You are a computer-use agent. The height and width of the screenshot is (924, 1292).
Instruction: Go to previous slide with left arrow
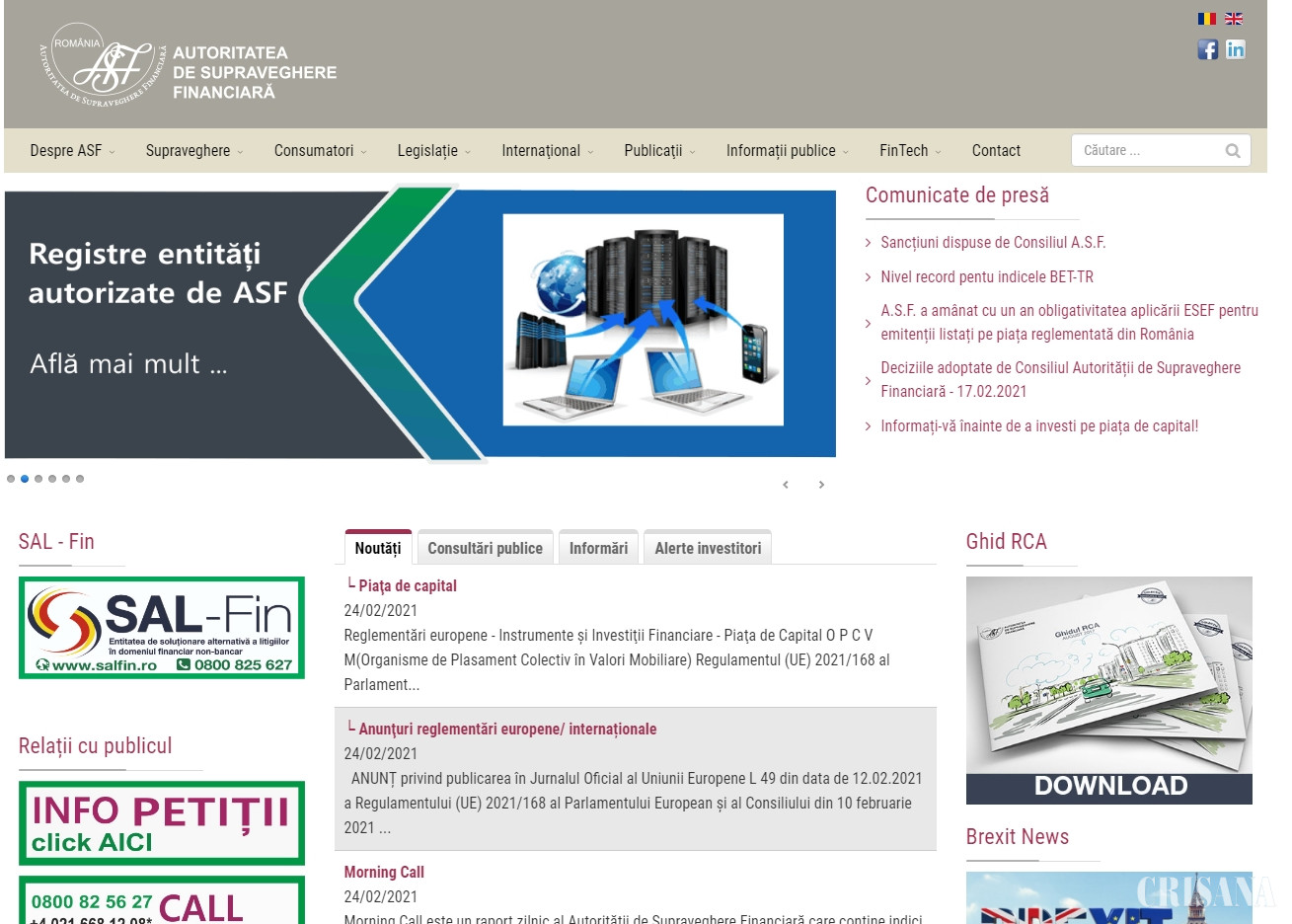[786, 485]
